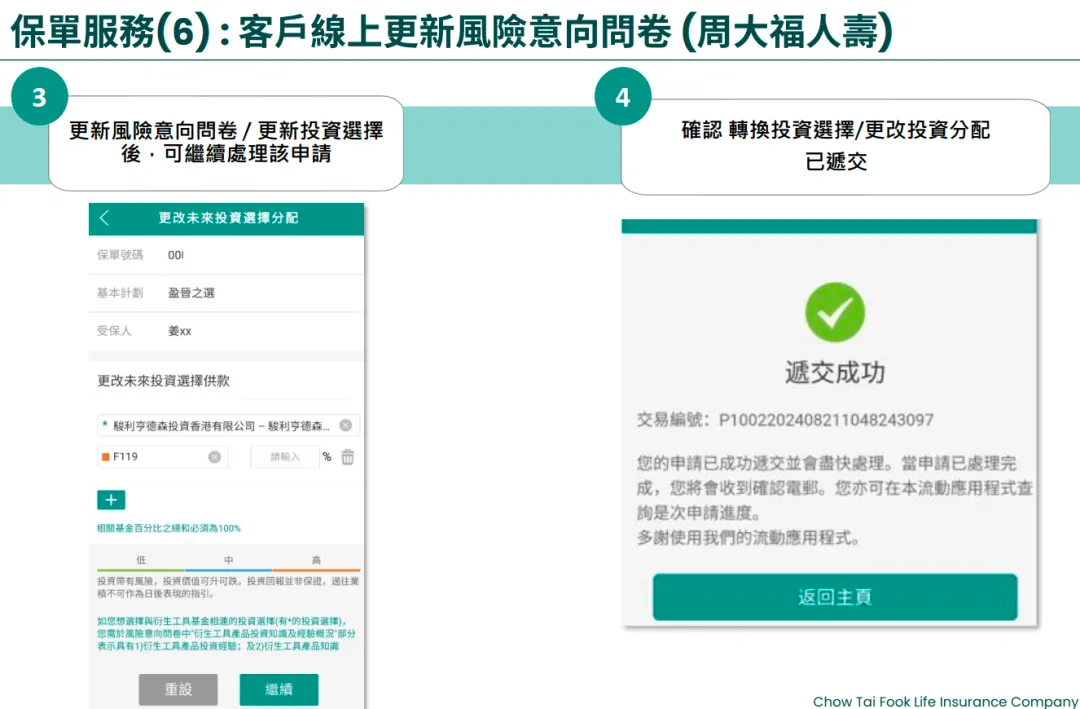Click the 繼續 continue button

279,689
